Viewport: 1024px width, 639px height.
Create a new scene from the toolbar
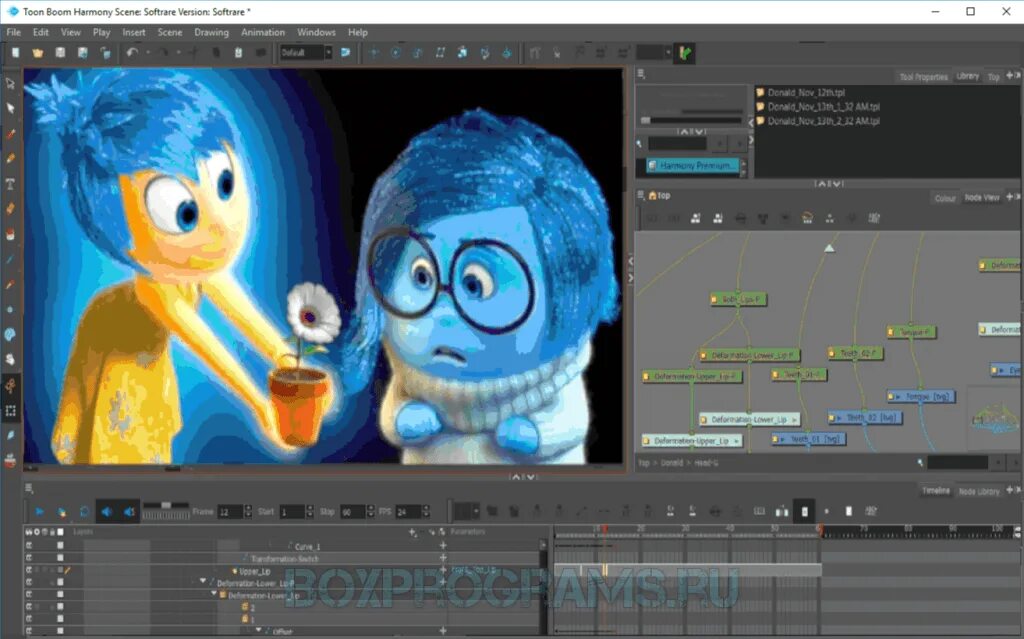[x=16, y=53]
